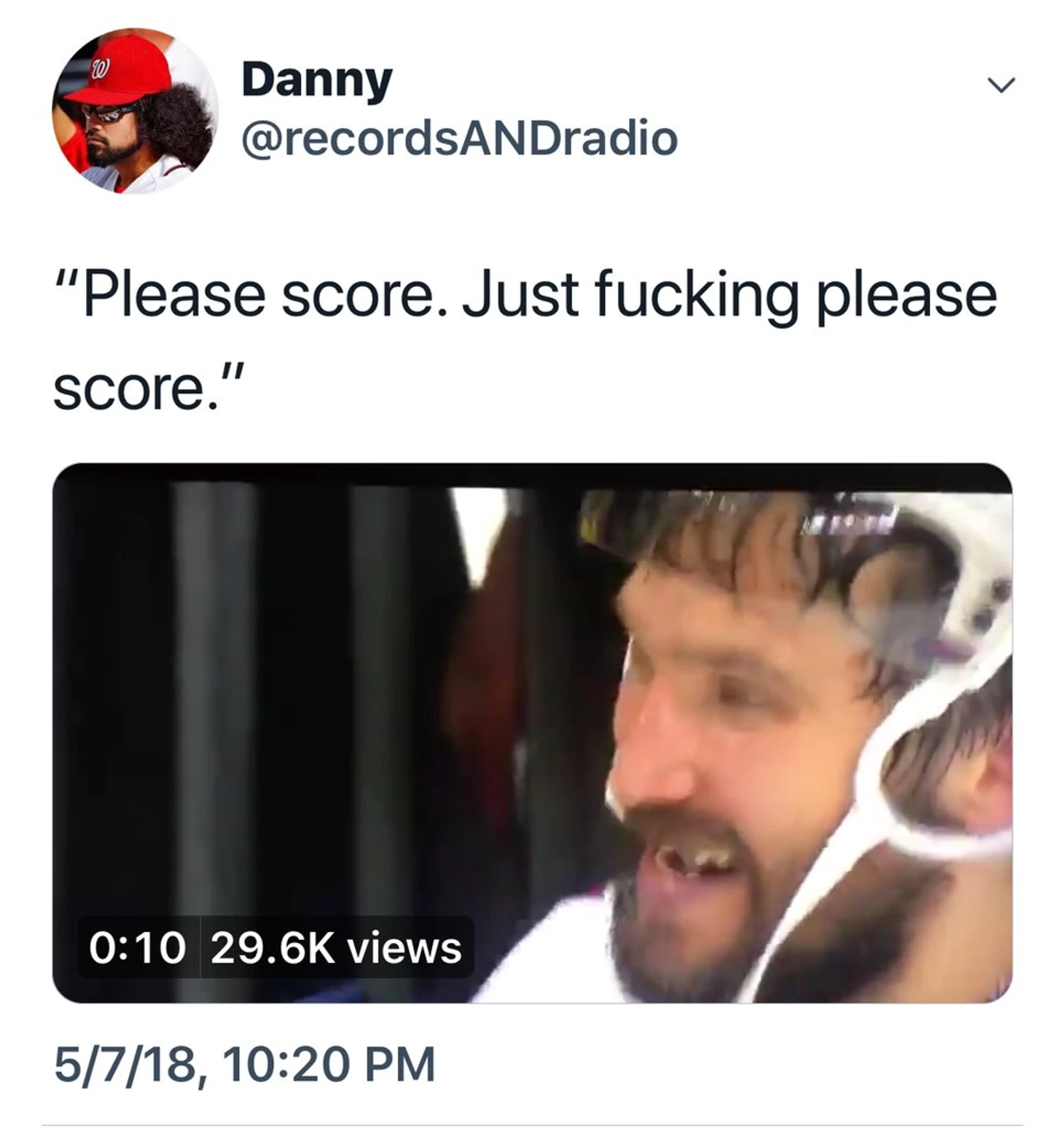
Task: Tap the word "views" on the video overlay
Action: (x=404, y=948)
